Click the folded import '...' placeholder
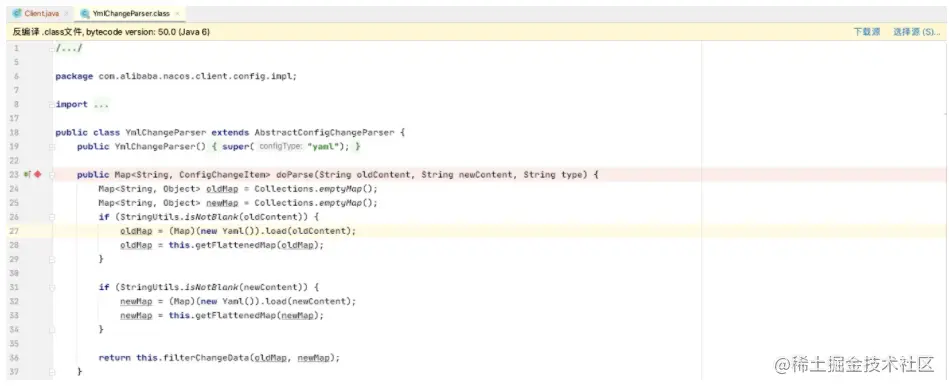Screen dimensions: 949x389 pos(101,105)
